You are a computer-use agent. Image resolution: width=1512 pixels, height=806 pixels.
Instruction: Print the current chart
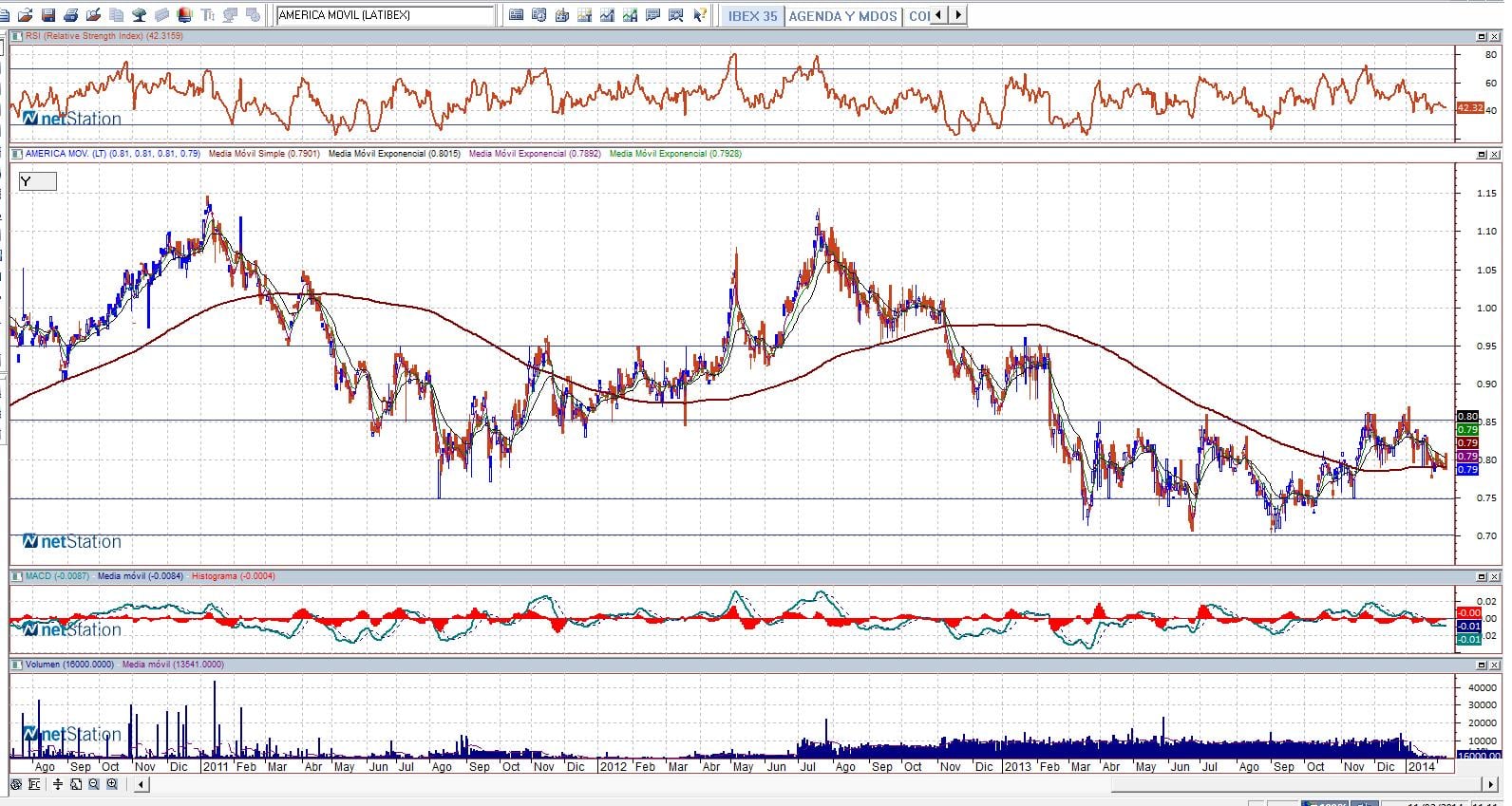click(71, 15)
